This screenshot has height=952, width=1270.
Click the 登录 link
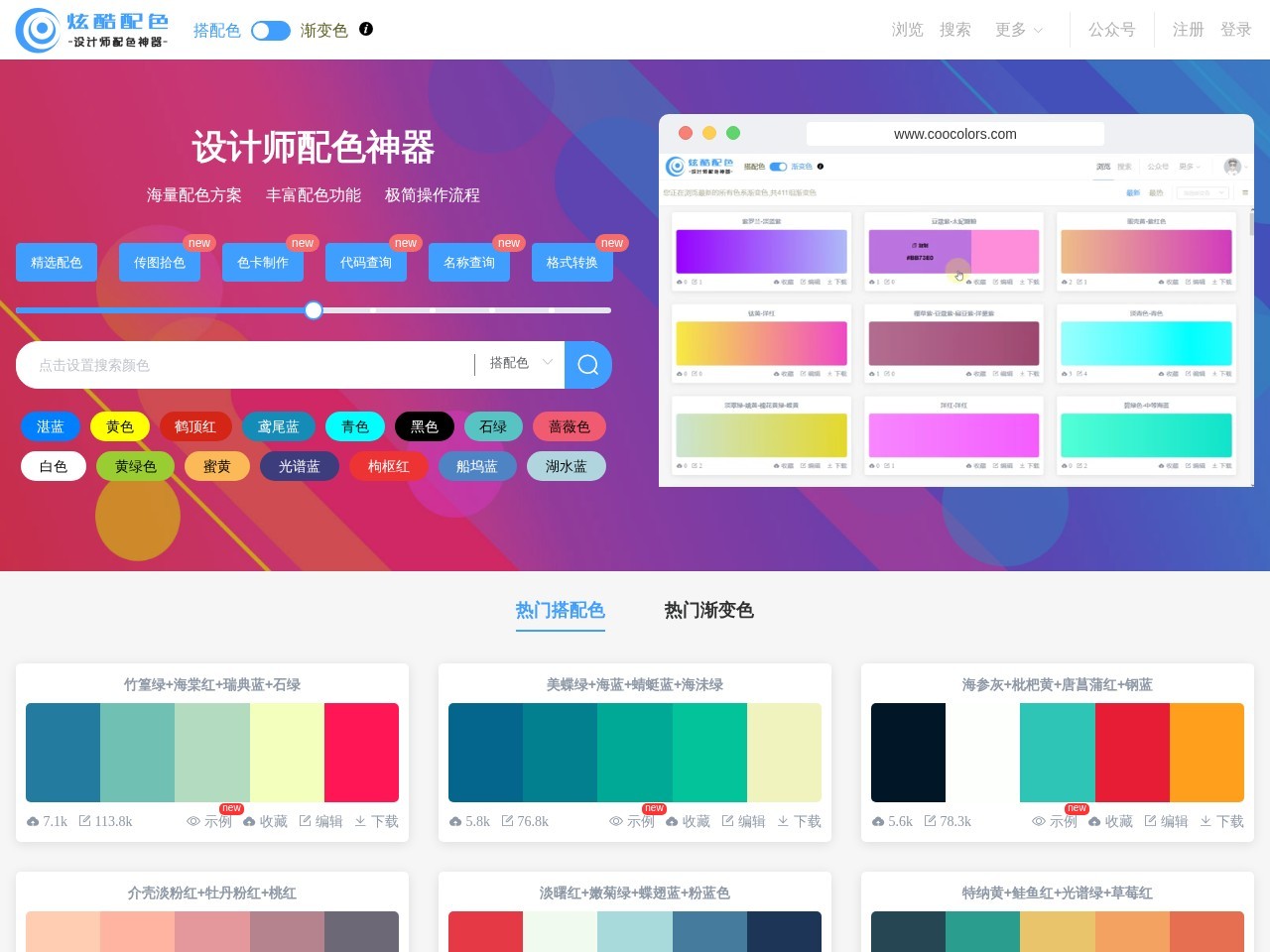[x=1235, y=30]
